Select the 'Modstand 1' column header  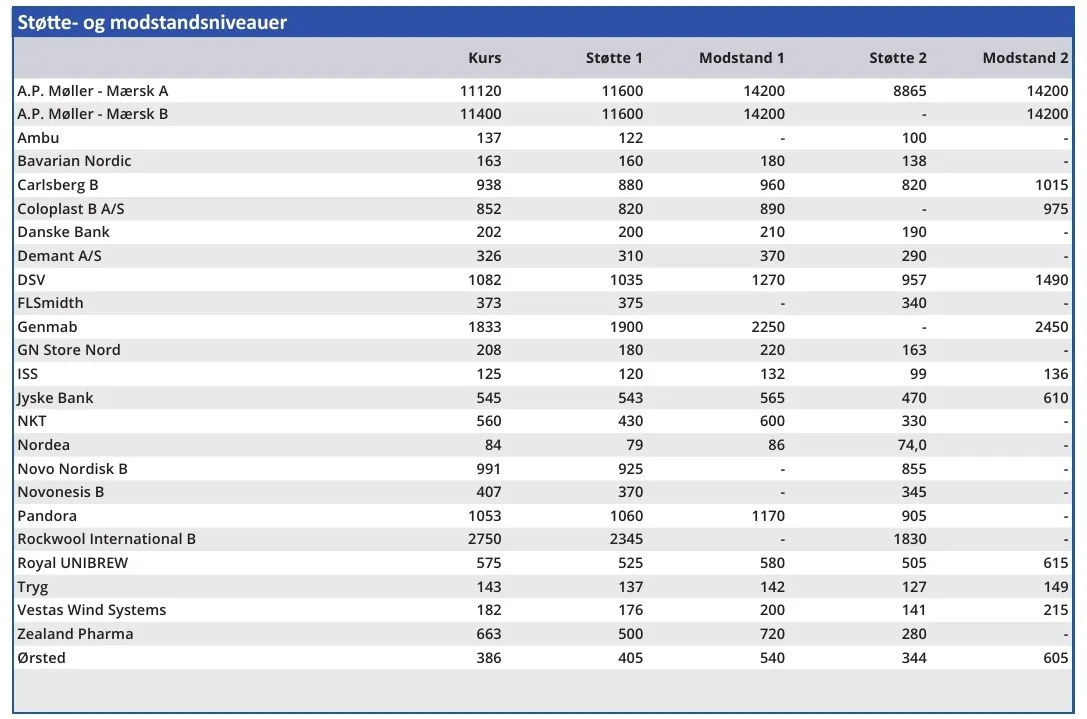point(741,58)
